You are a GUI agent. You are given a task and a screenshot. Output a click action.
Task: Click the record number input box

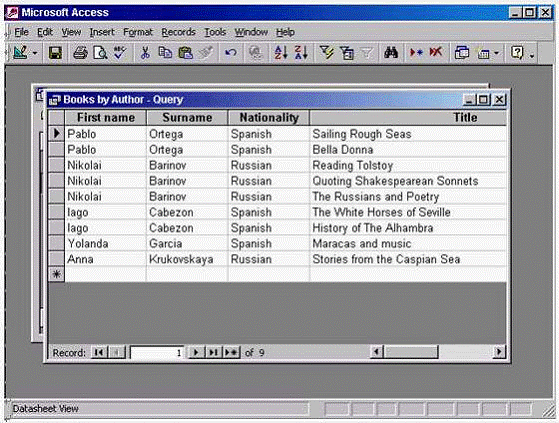[x=157, y=352]
